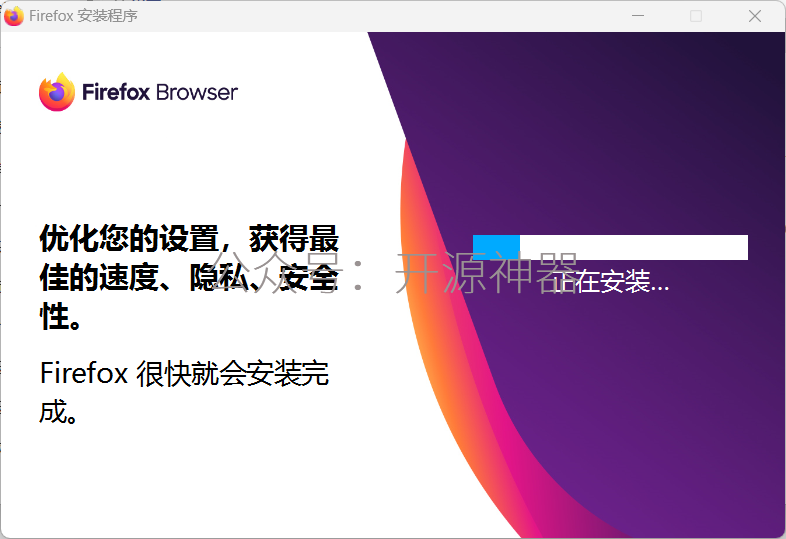786x539 pixels.
Task: Minimize the Firefox installer window
Action: tap(638, 16)
